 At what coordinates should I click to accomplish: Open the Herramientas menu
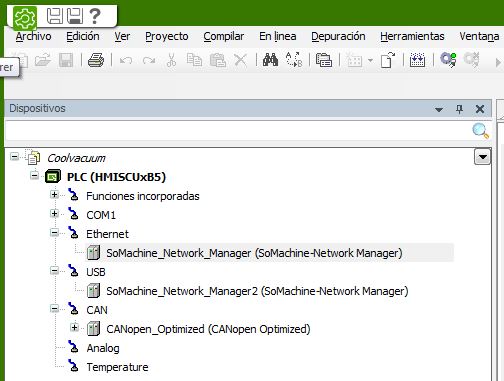[412, 36]
